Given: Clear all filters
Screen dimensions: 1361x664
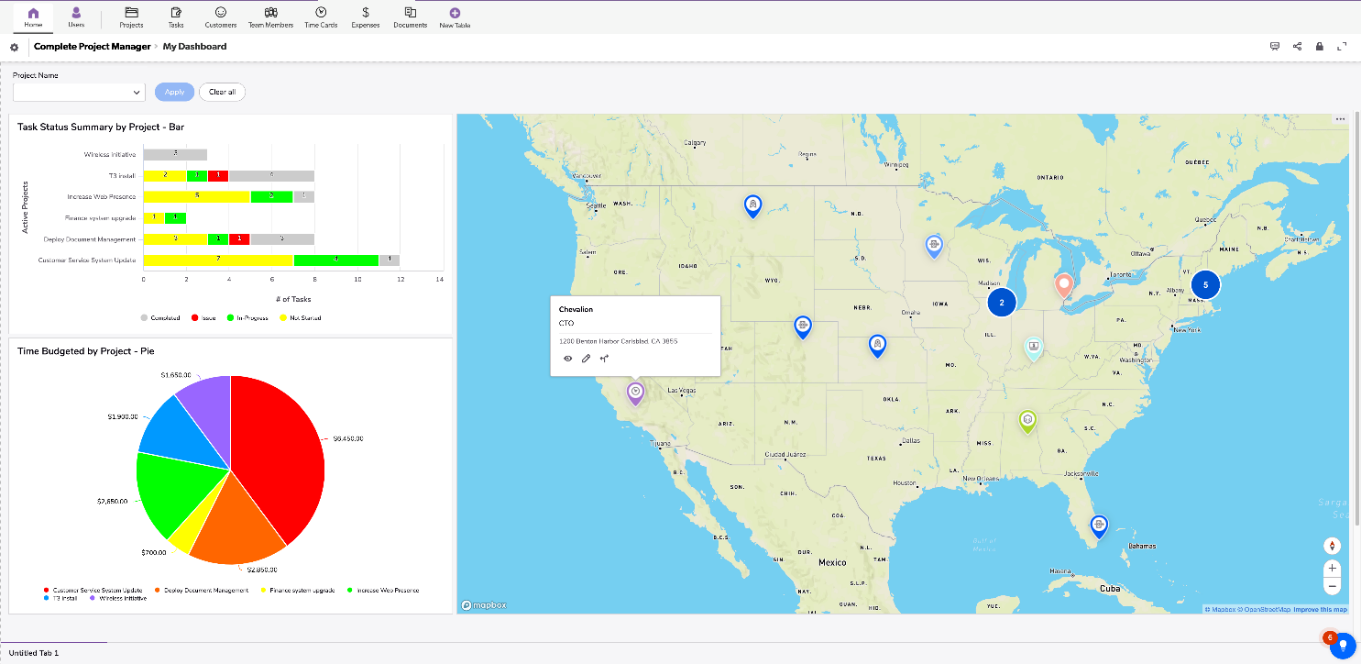Looking at the screenshot, I should pyautogui.click(x=222, y=92).
